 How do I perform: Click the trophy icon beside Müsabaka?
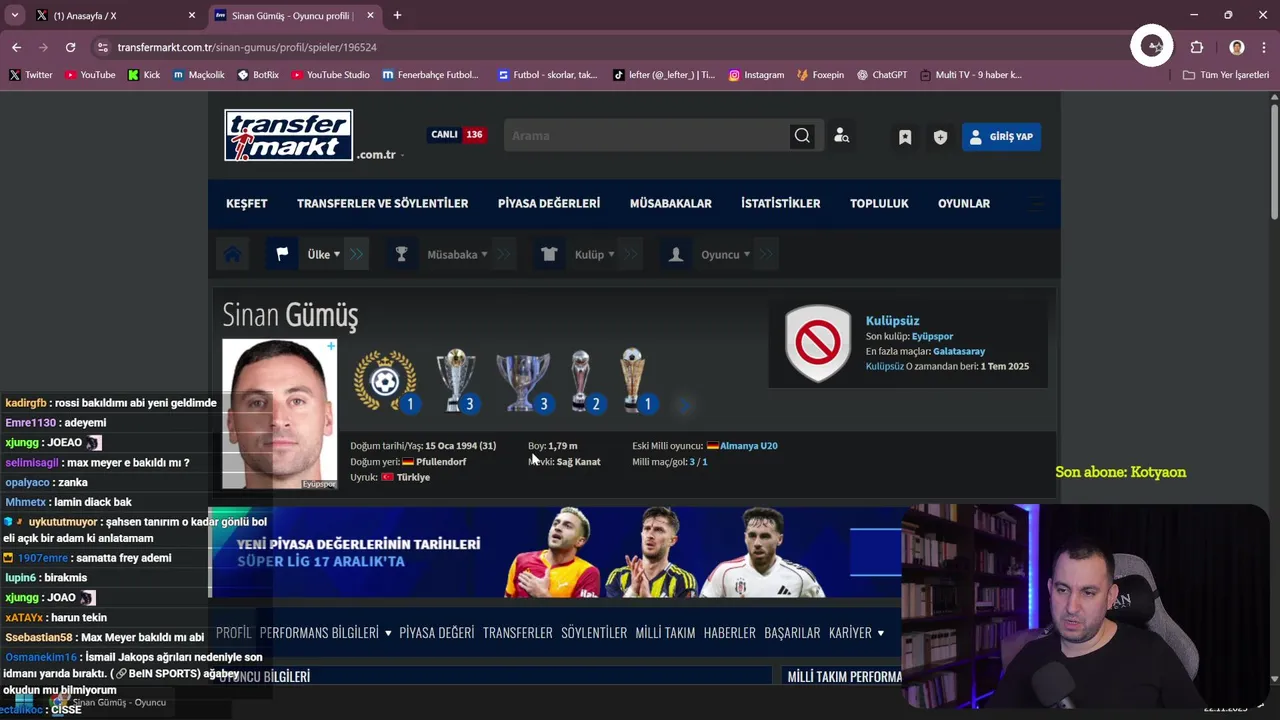(x=401, y=254)
